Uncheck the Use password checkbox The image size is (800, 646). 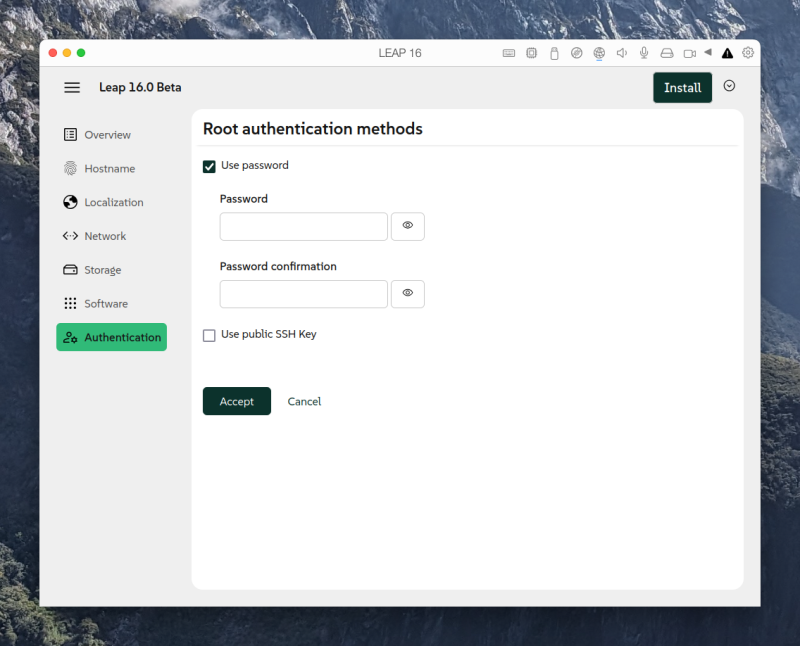209,166
